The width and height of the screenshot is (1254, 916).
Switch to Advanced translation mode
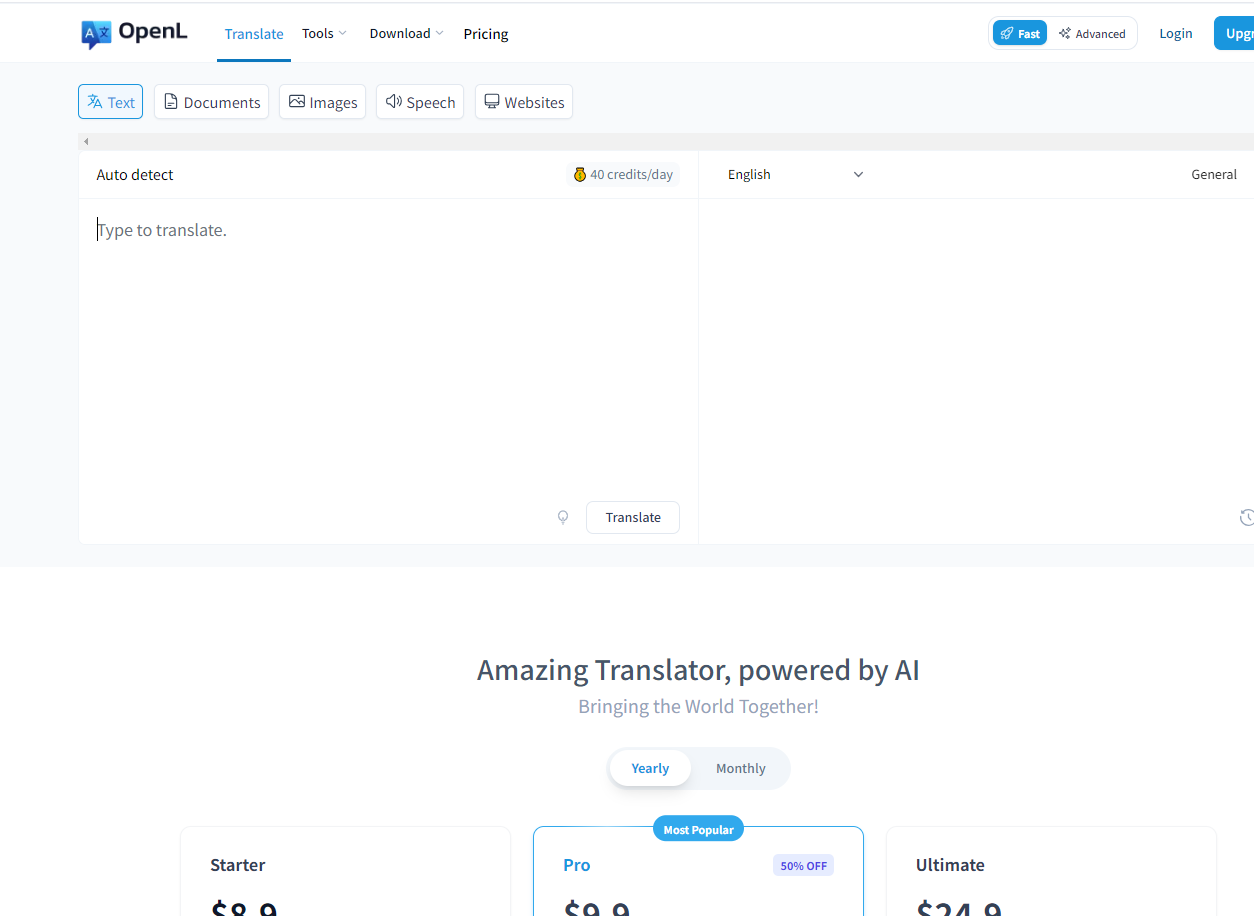pos(1092,33)
